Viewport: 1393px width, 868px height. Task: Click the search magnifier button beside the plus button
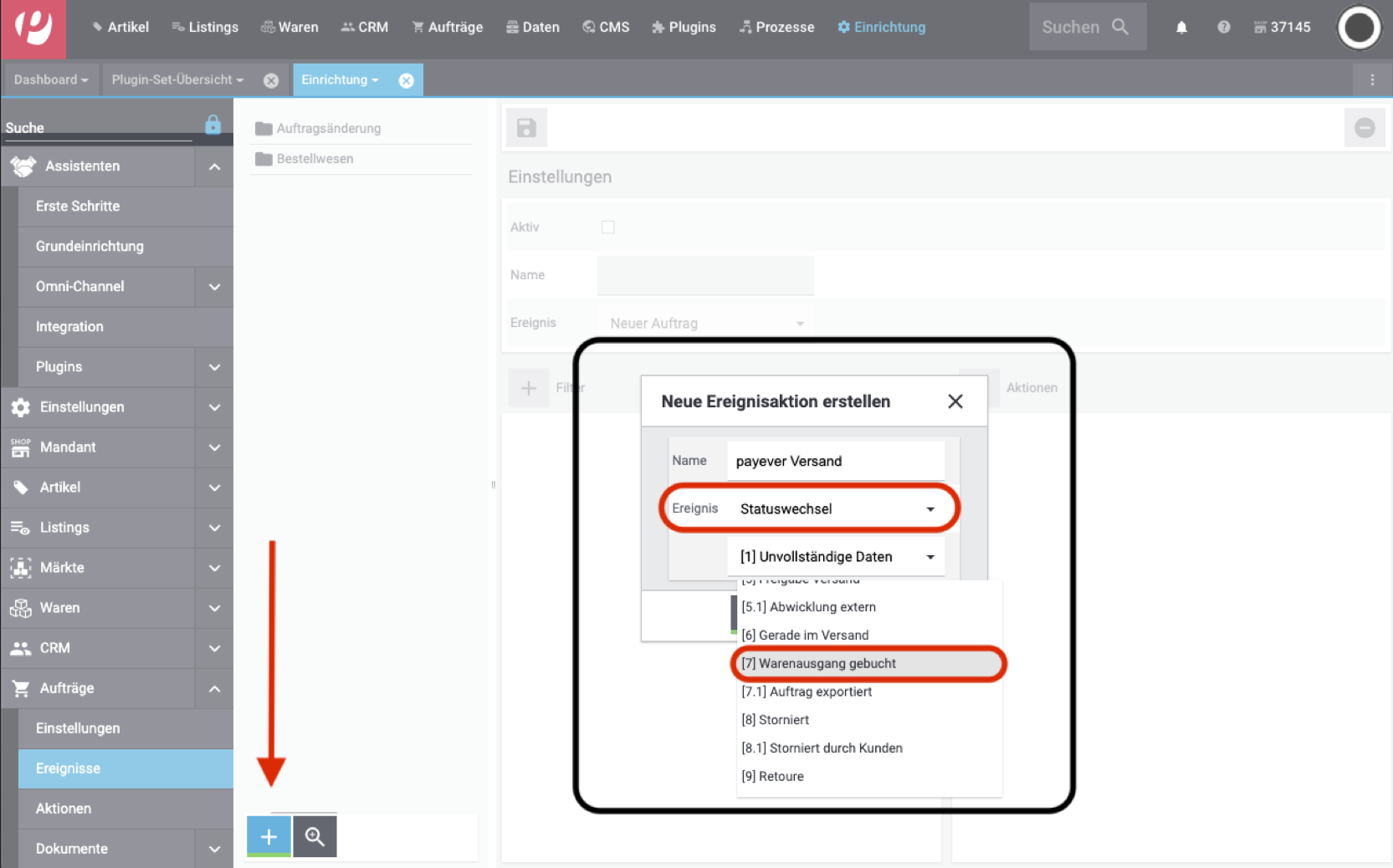[x=315, y=836]
